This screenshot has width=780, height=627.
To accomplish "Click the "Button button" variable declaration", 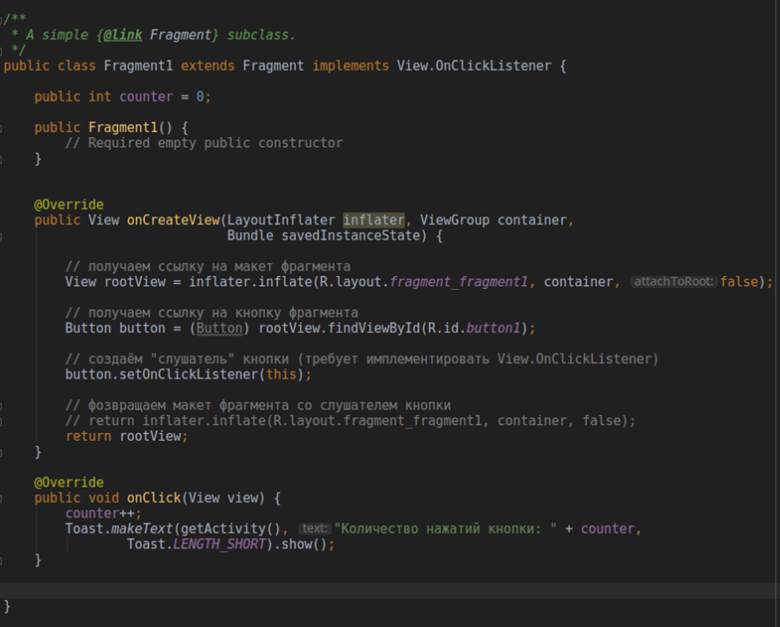I will pos(115,328).
